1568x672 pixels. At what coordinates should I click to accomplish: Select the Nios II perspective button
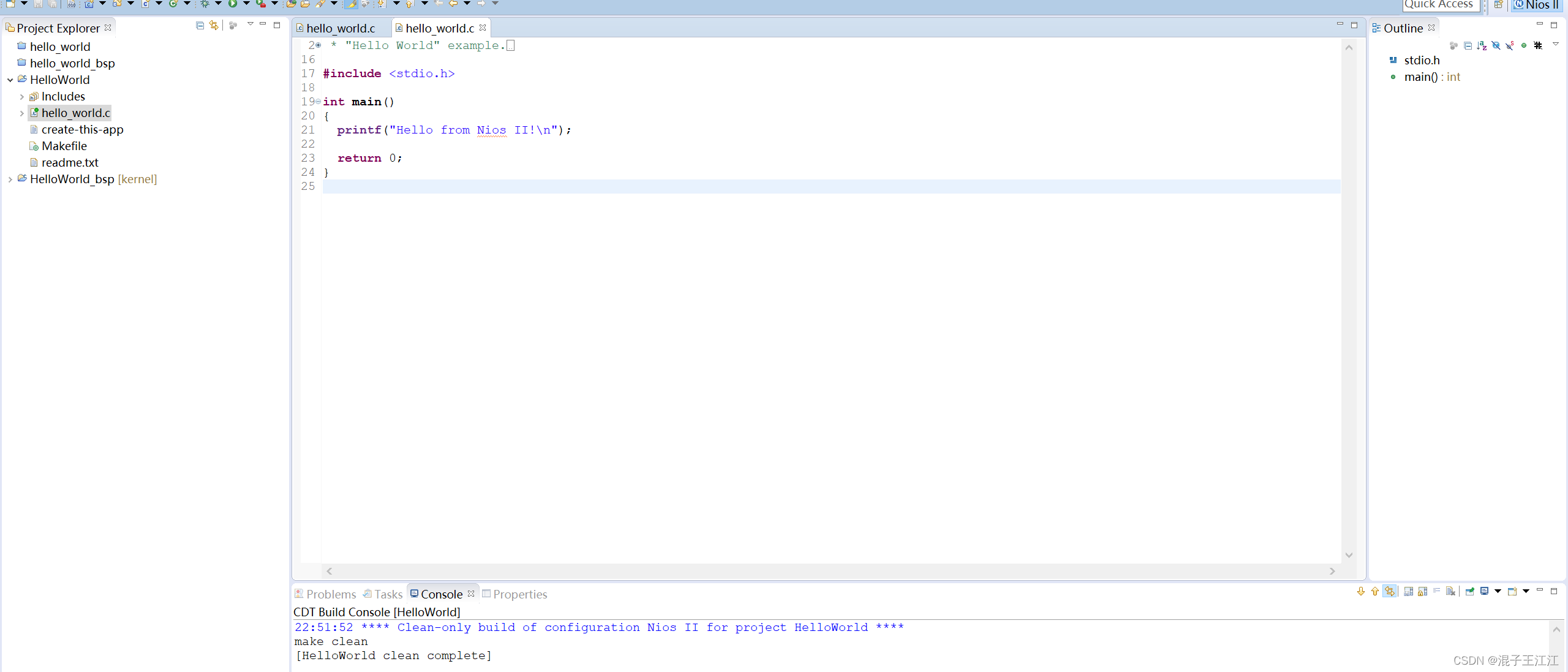(1537, 5)
